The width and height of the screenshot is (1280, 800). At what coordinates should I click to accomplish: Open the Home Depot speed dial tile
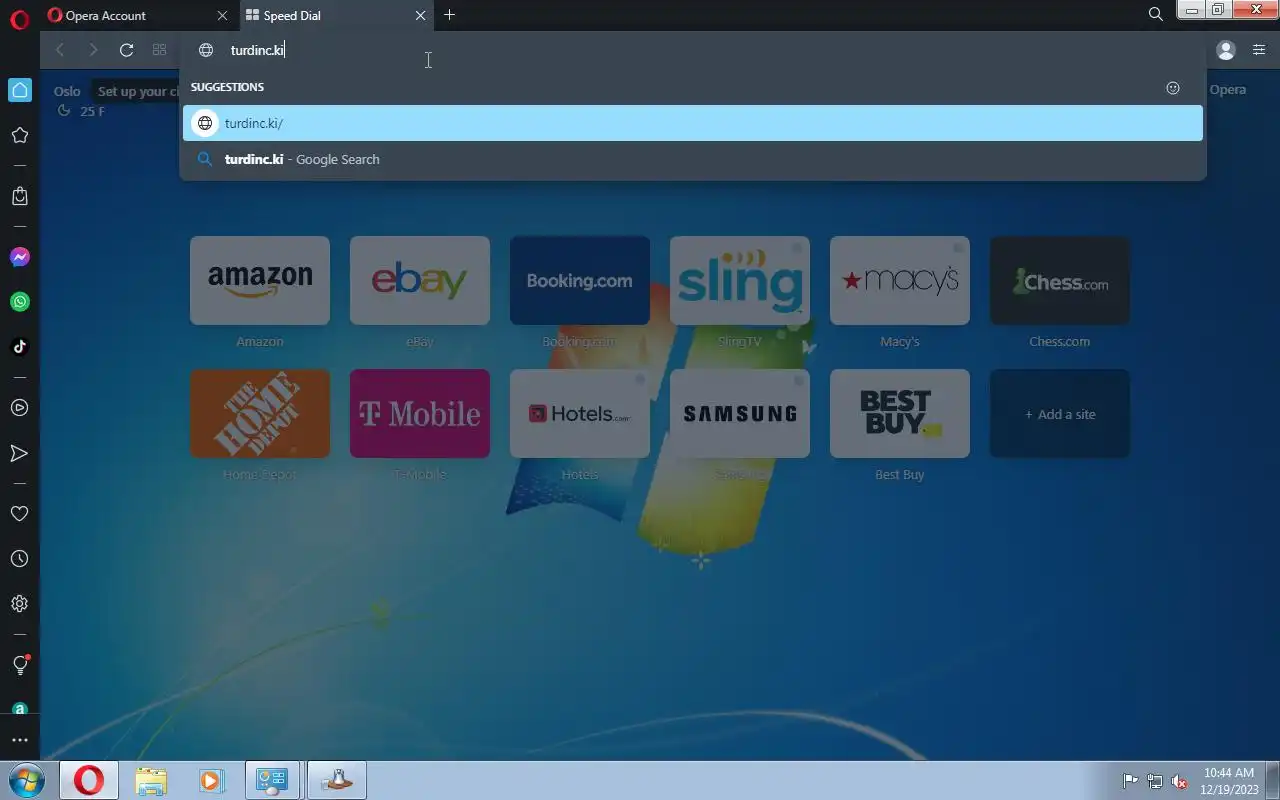tap(260, 414)
